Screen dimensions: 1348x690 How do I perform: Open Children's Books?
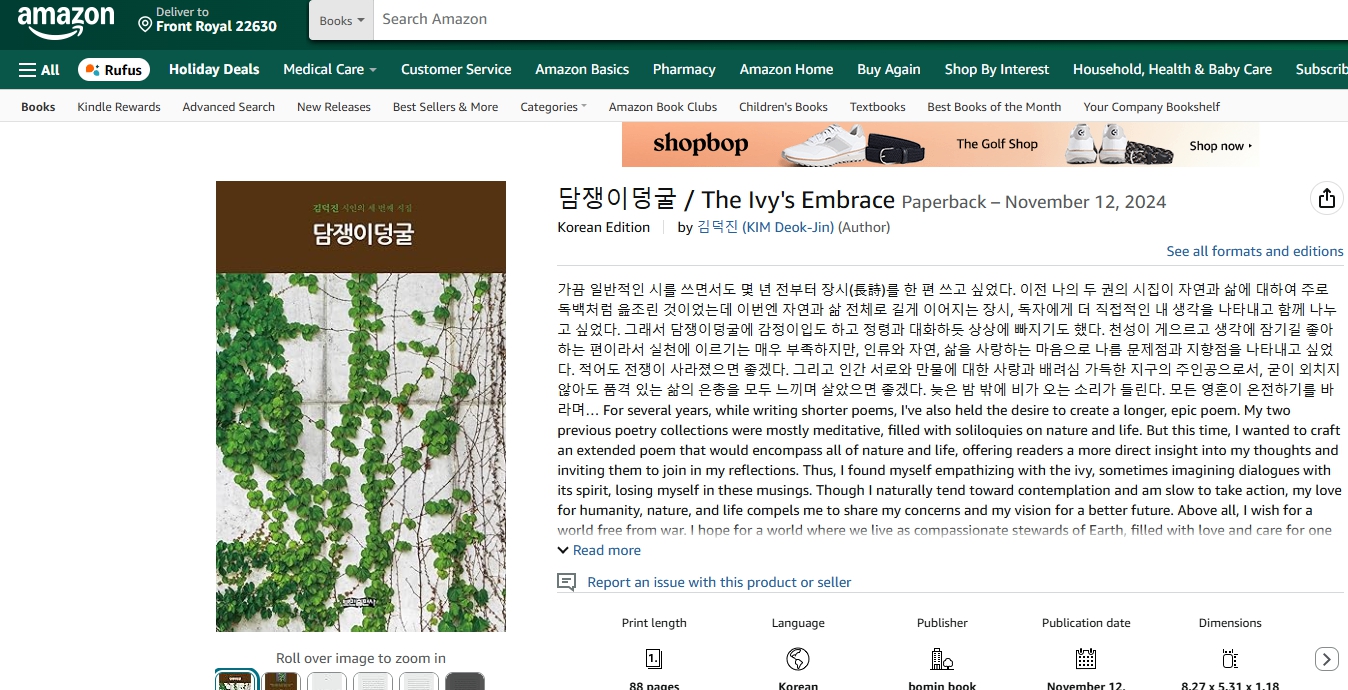click(783, 107)
